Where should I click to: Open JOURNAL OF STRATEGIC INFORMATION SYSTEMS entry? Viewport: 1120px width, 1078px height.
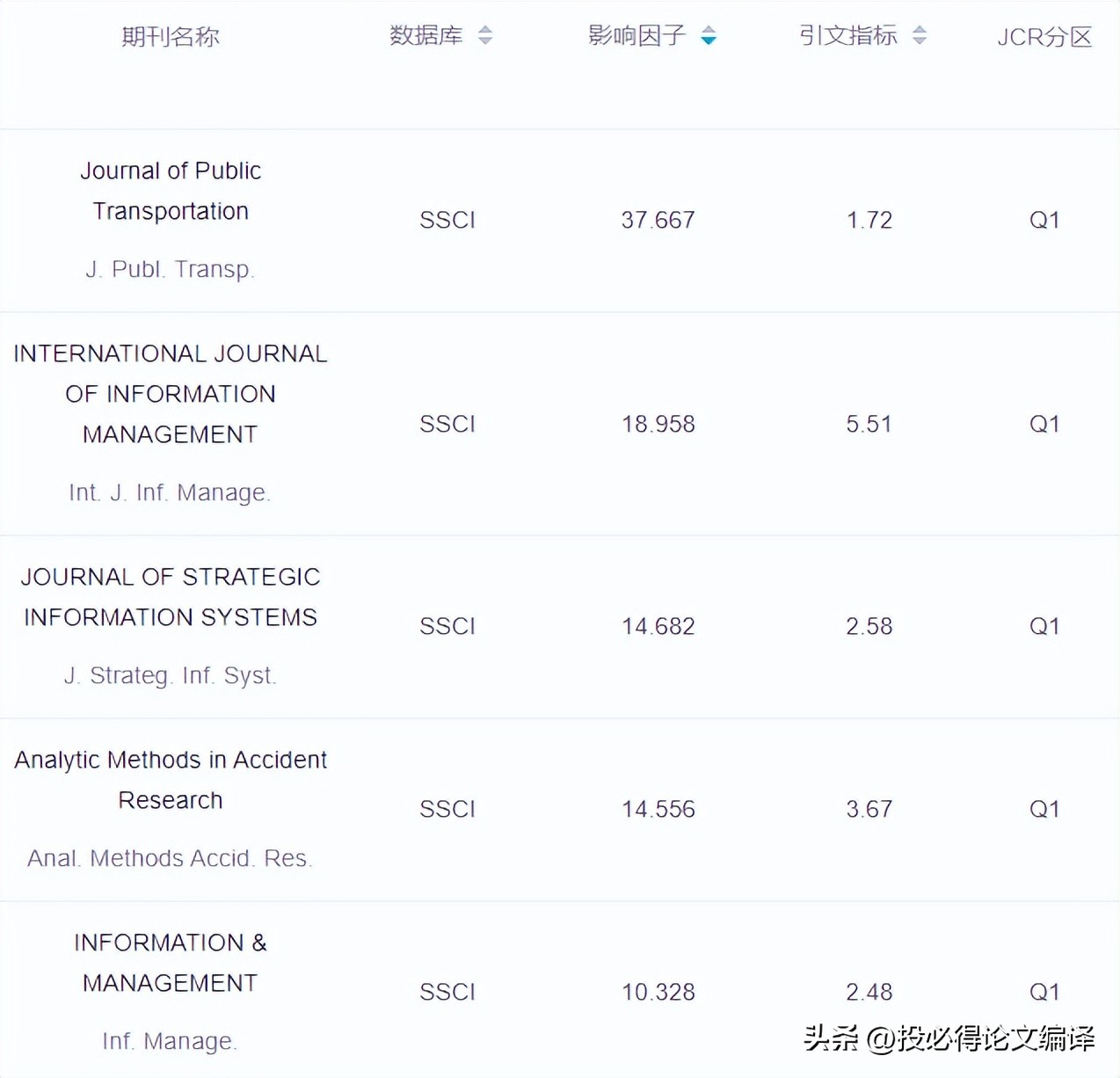click(x=171, y=597)
